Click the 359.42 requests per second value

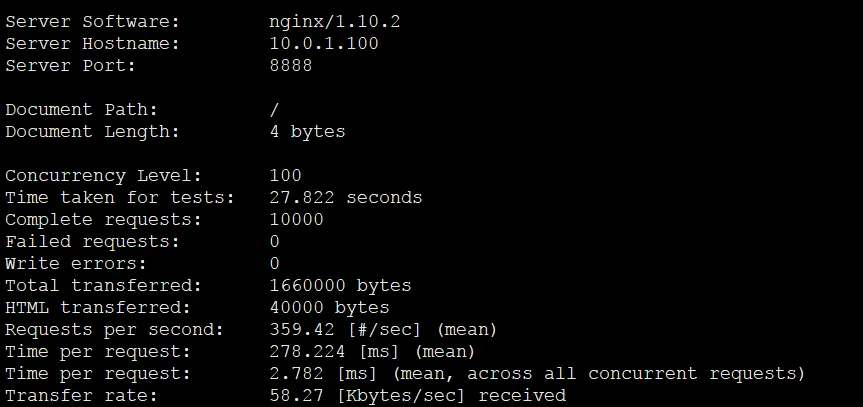tap(302, 330)
